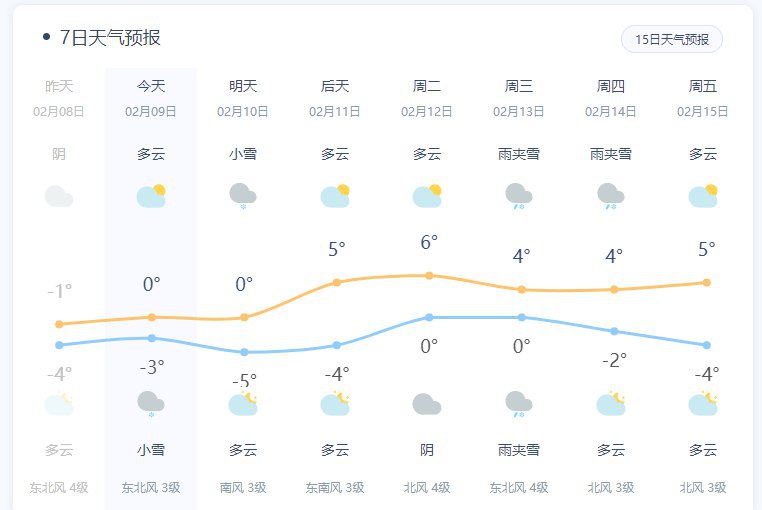Select the 周五 02月15日 day header
This screenshot has height=510, width=762.
[x=703, y=98]
